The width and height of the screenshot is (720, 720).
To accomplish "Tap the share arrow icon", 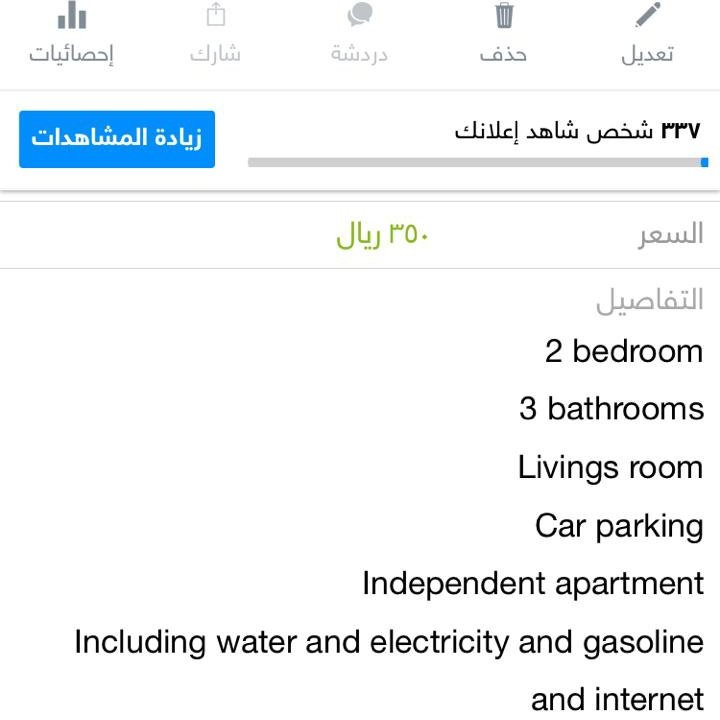I will tap(216, 15).
